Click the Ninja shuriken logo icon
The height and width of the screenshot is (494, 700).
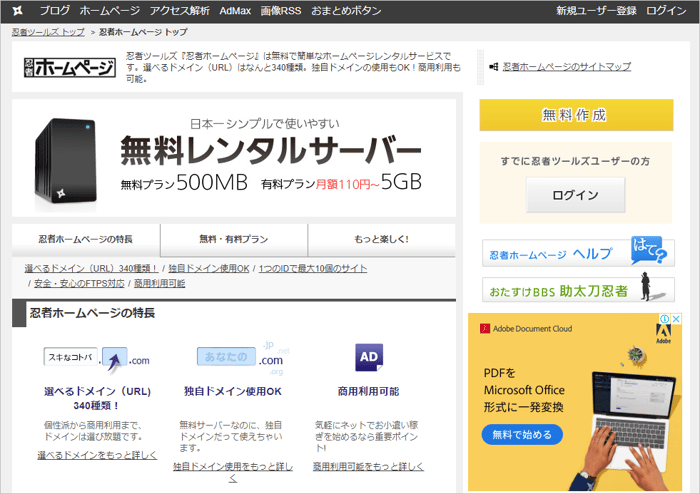[x=17, y=11]
